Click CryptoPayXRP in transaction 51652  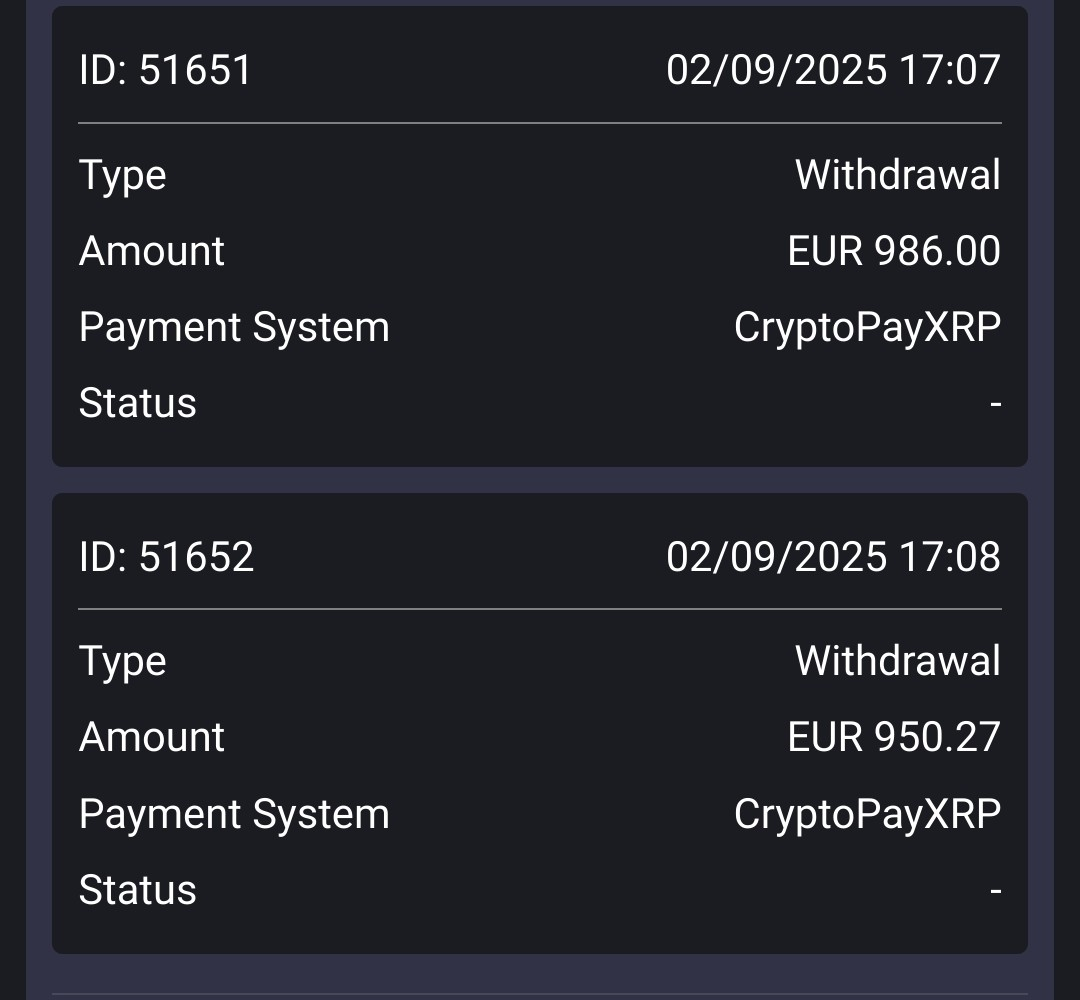pyautogui.click(x=867, y=814)
